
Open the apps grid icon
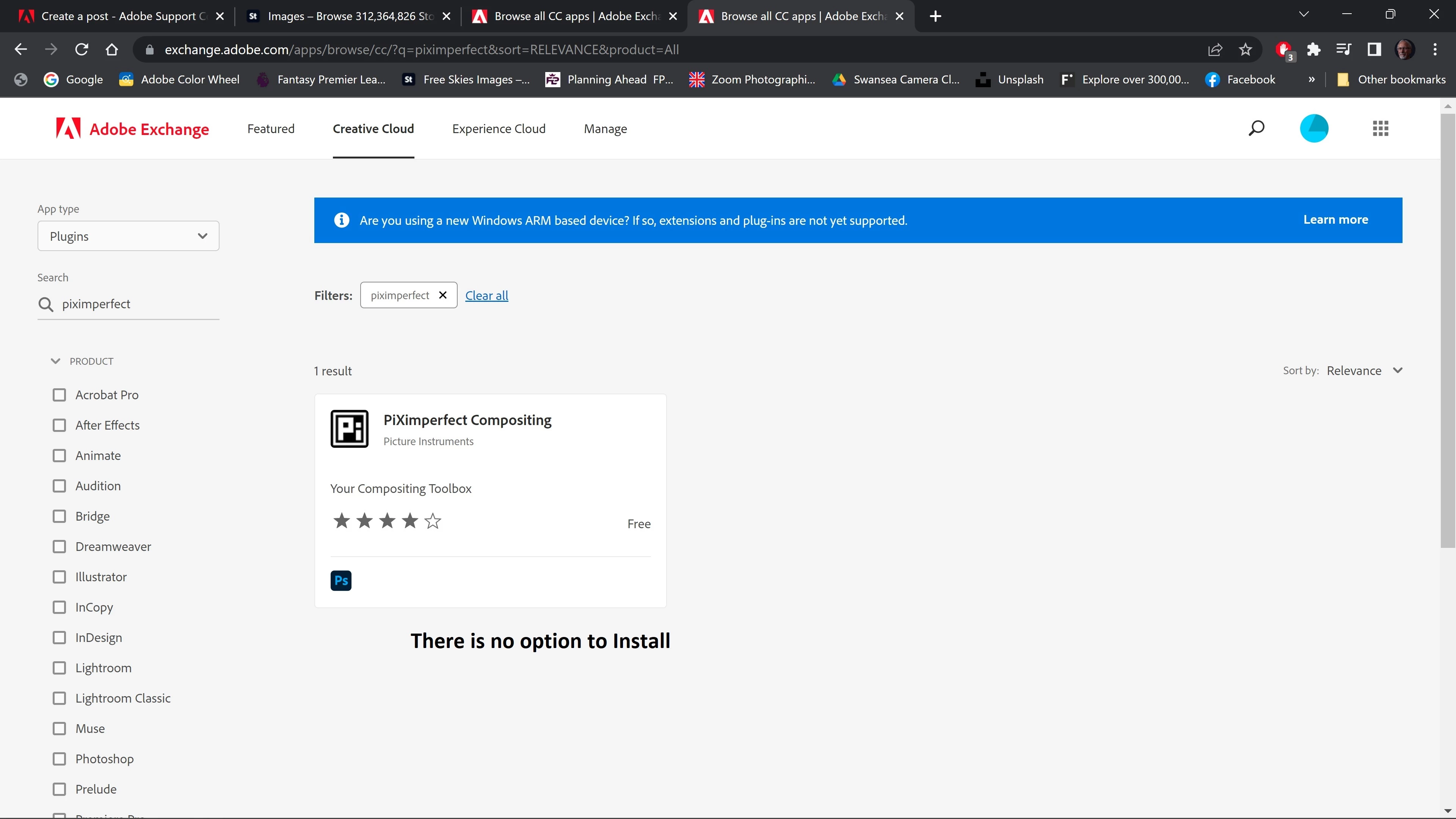point(1380,128)
